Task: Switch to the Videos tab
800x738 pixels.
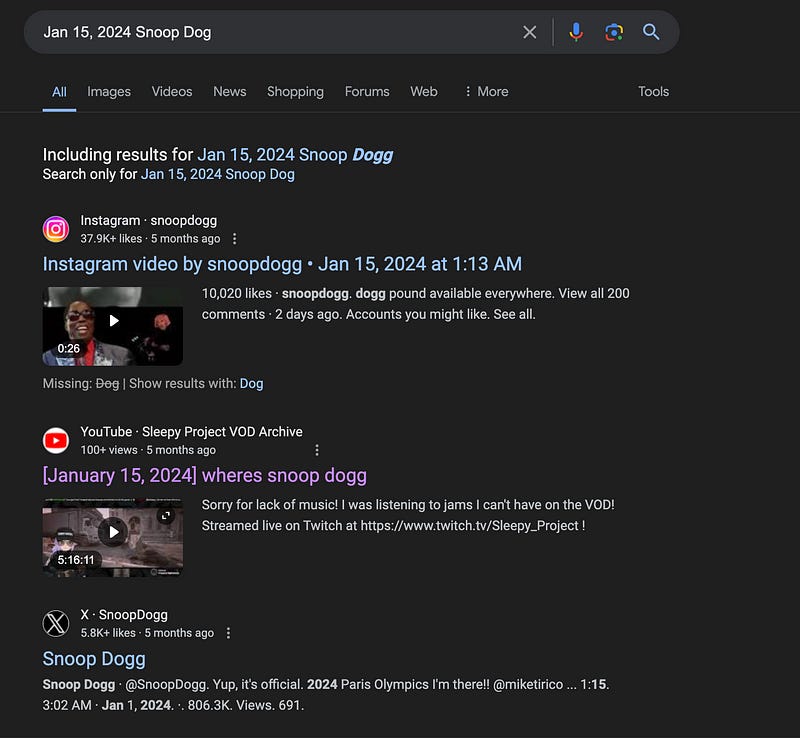Action: pyautogui.click(x=172, y=92)
